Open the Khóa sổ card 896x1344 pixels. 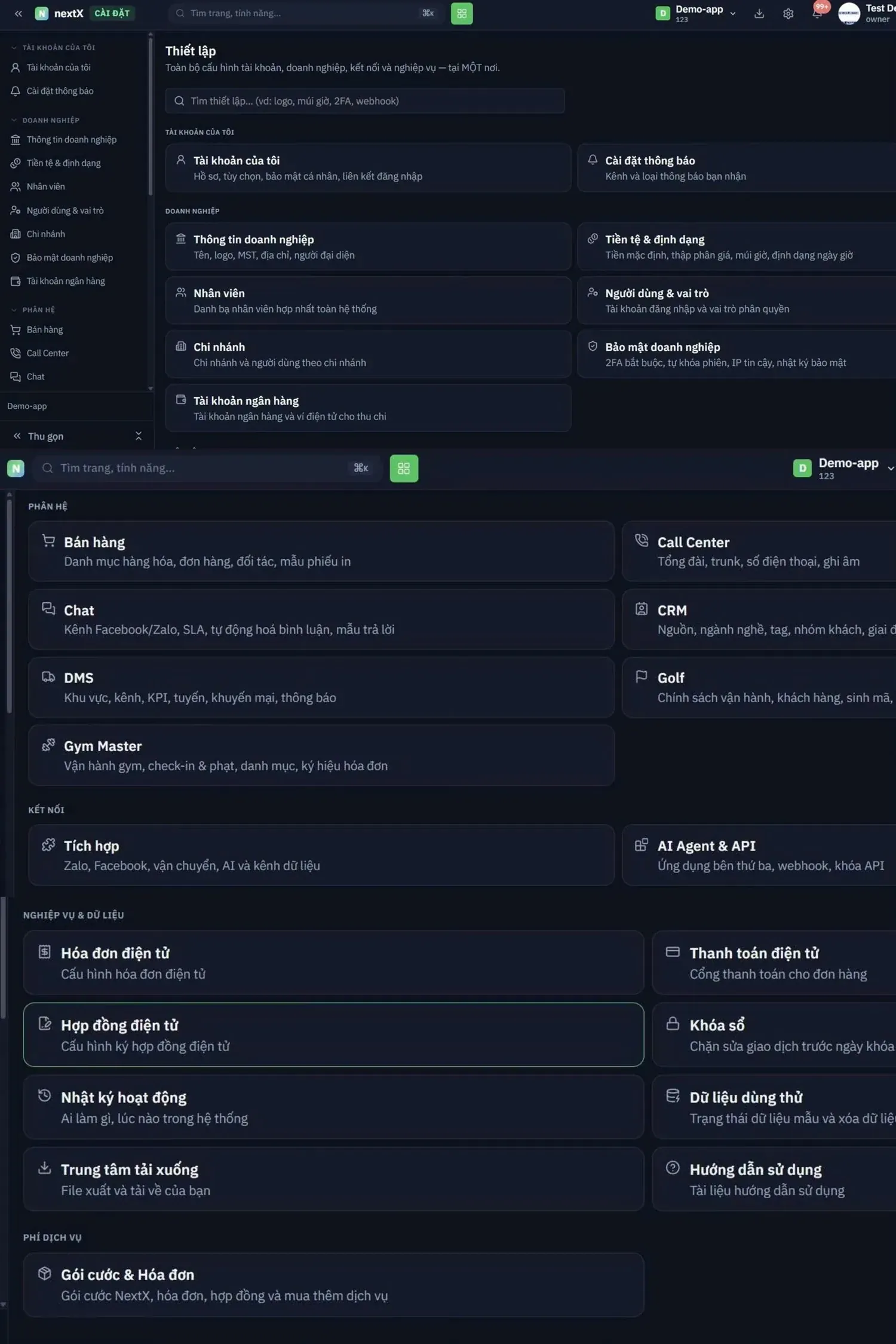point(774,1035)
